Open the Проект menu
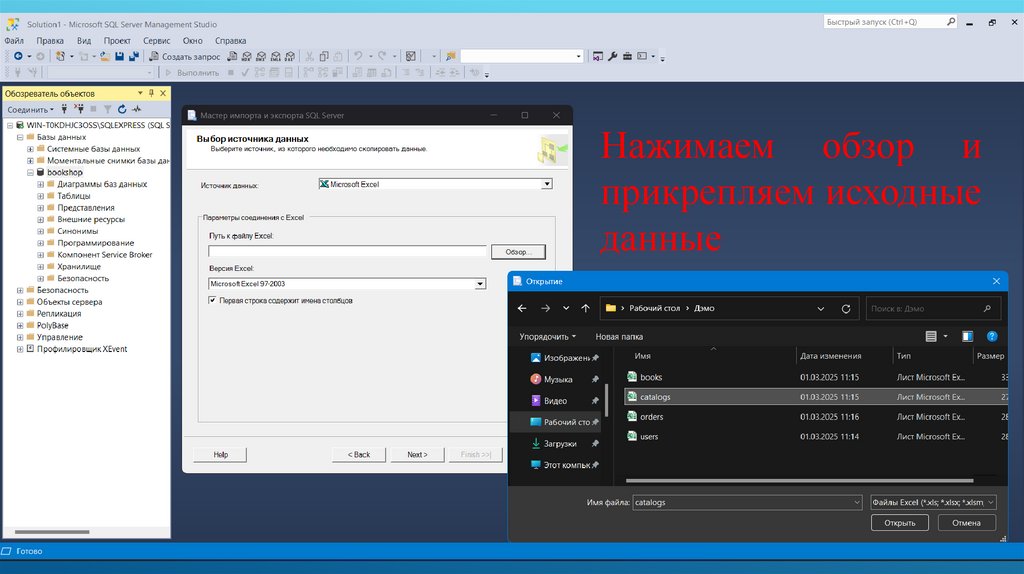The image size is (1024, 574). (x=117, y=40)
